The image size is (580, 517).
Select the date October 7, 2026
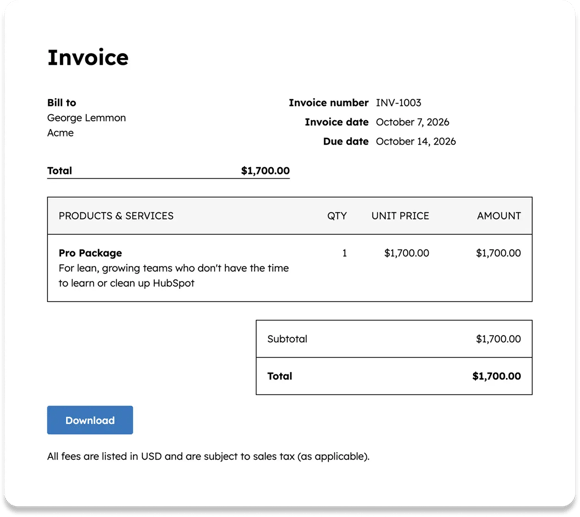tap(412, 122)
